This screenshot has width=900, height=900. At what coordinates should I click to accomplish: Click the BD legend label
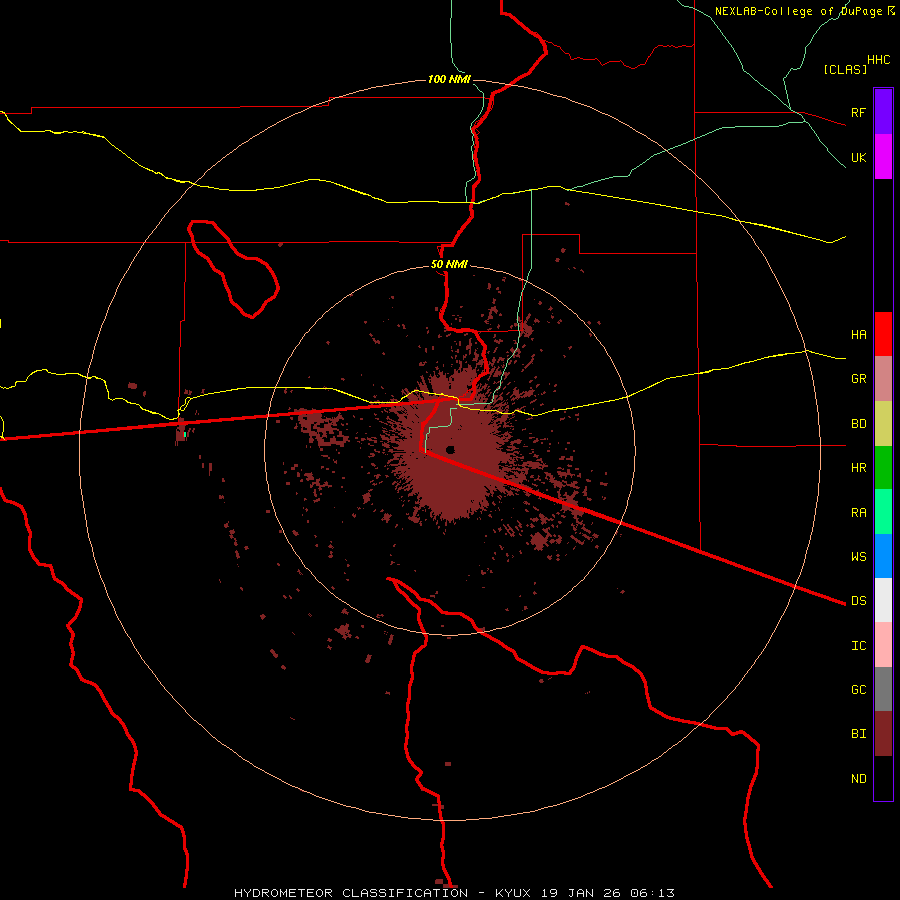click(x=858, y=424)
